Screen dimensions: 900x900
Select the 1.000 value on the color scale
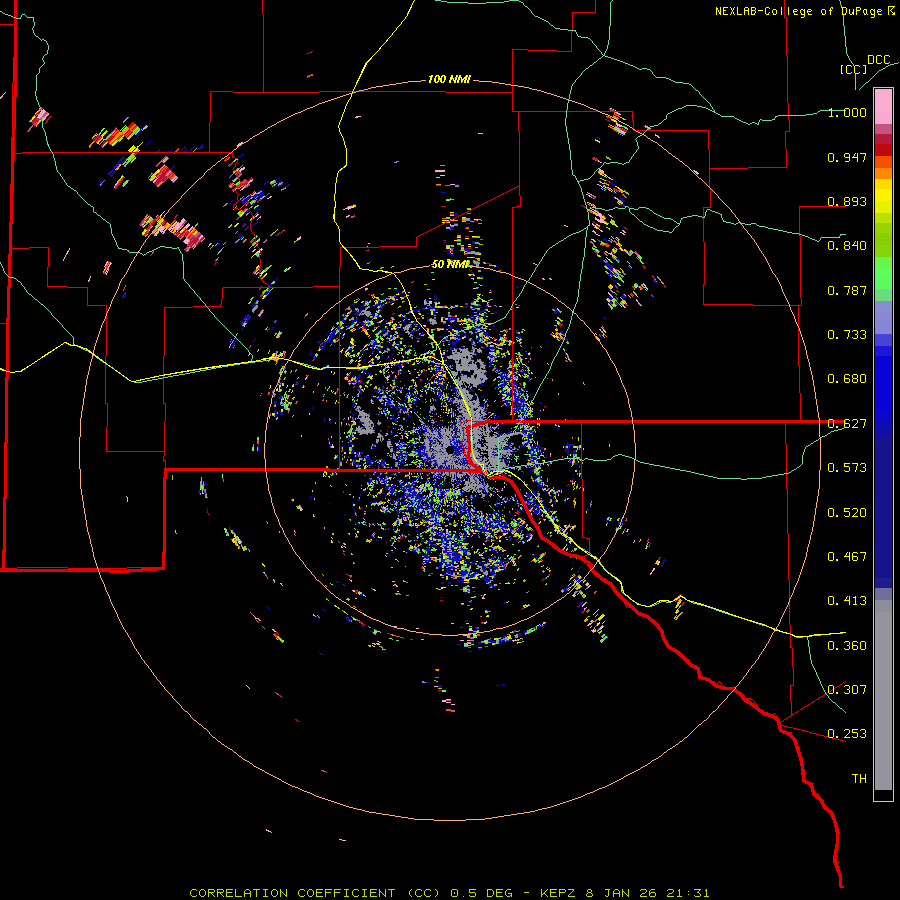point(847,112)
